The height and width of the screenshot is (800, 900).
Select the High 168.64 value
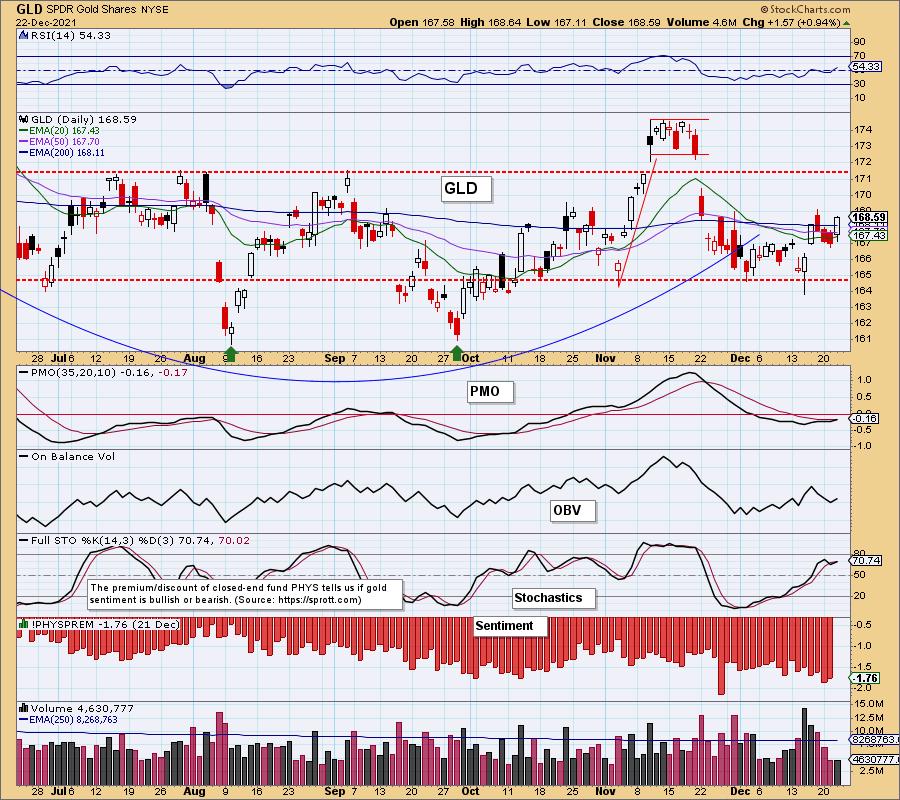(x=490, y=22)
